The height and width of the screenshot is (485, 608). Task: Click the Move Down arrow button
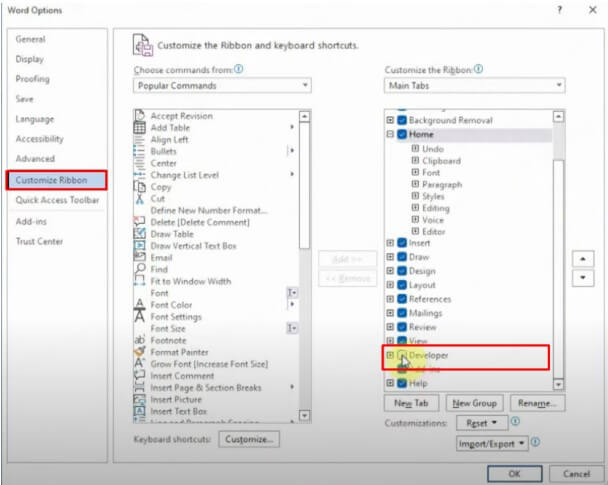pos(583,278)
